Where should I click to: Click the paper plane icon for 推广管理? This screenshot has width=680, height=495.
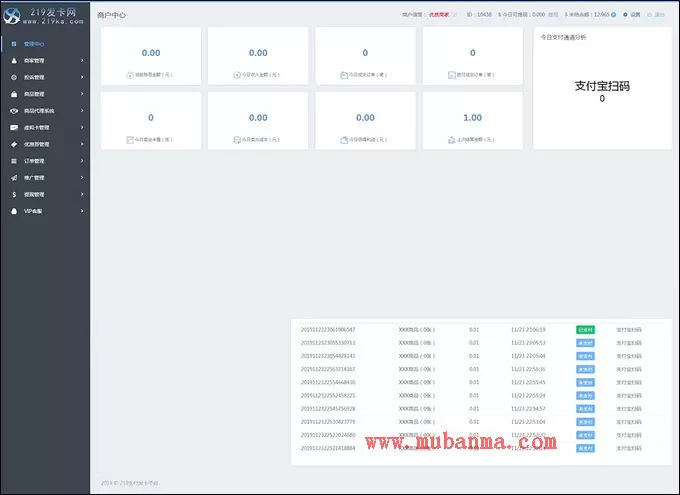(13, 177)
